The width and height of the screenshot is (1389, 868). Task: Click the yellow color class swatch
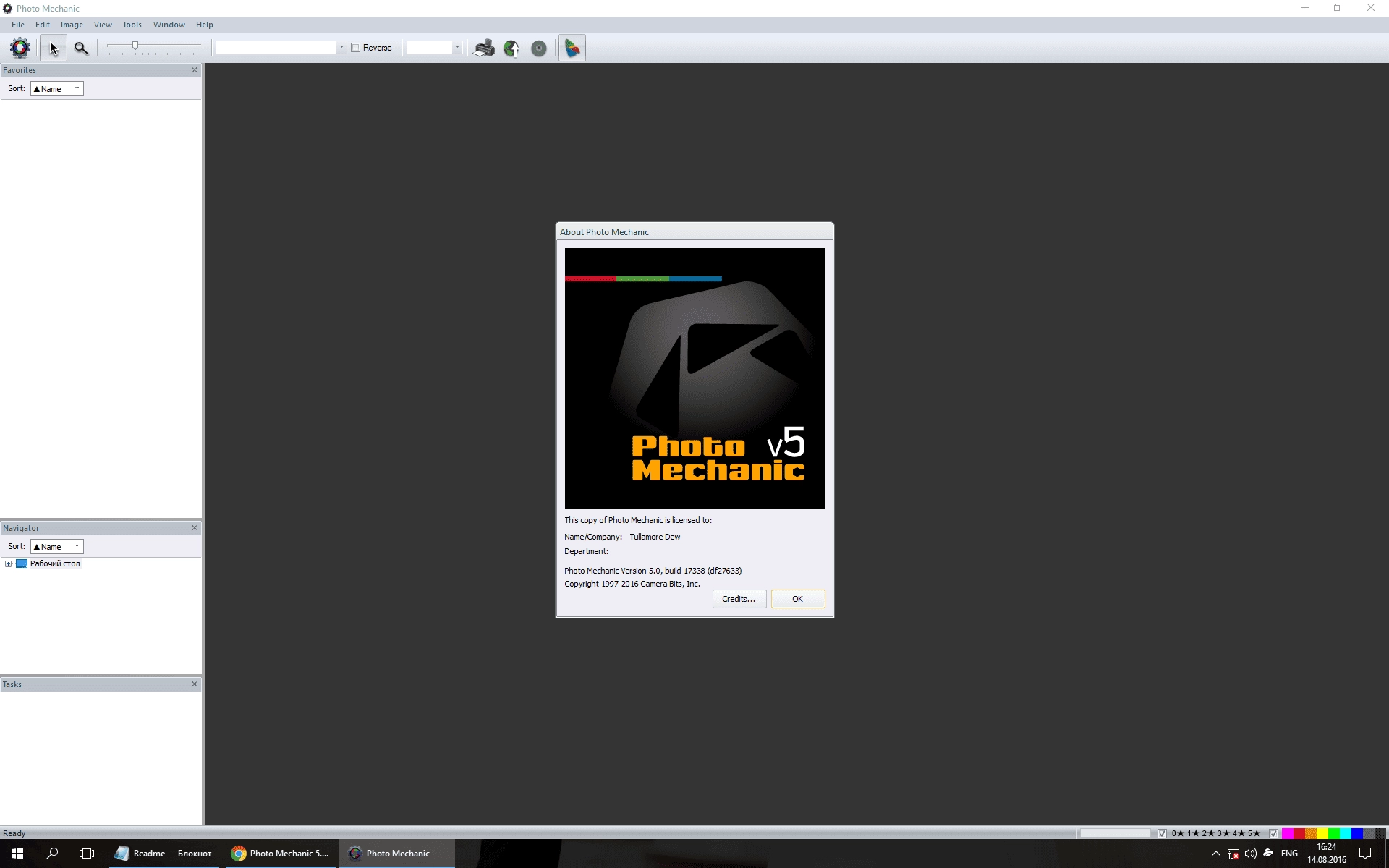click(1322, 833)
